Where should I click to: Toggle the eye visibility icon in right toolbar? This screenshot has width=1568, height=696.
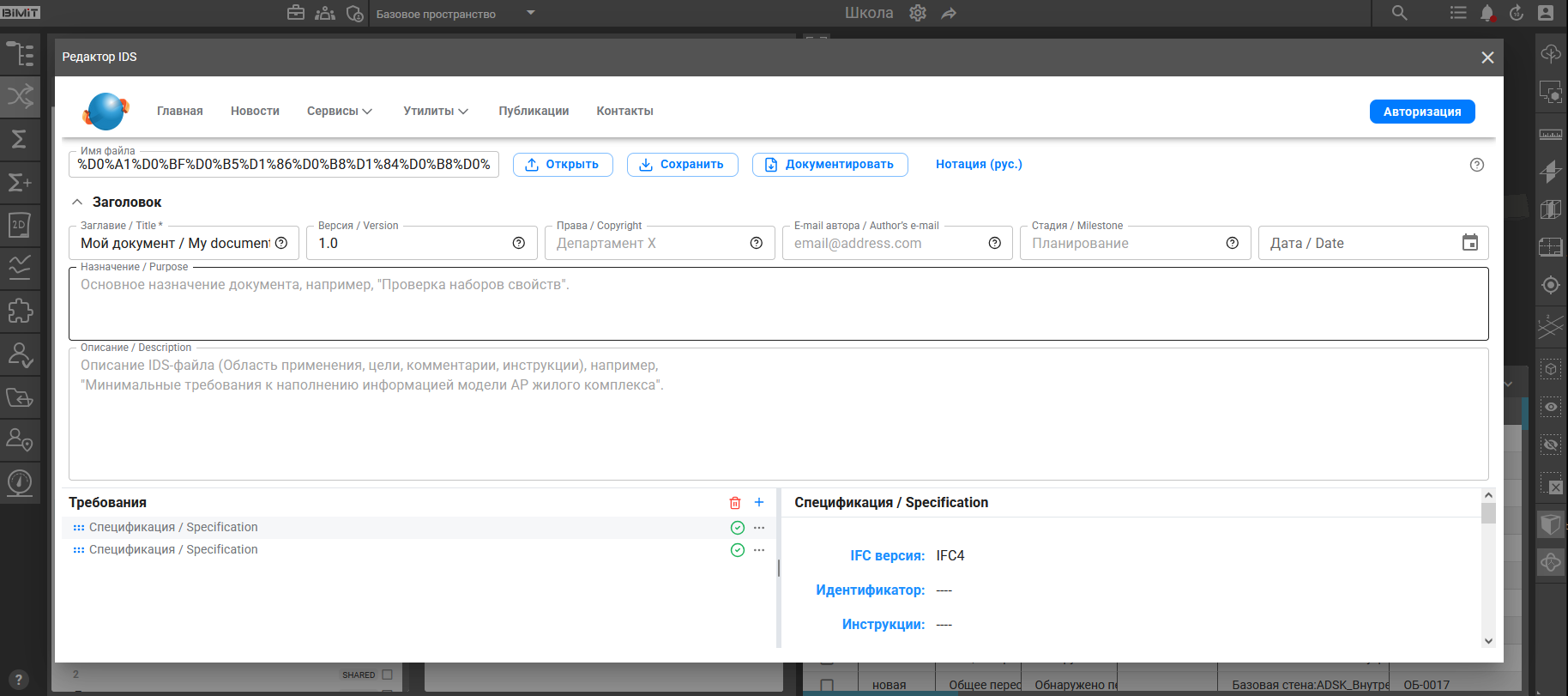1551,407
